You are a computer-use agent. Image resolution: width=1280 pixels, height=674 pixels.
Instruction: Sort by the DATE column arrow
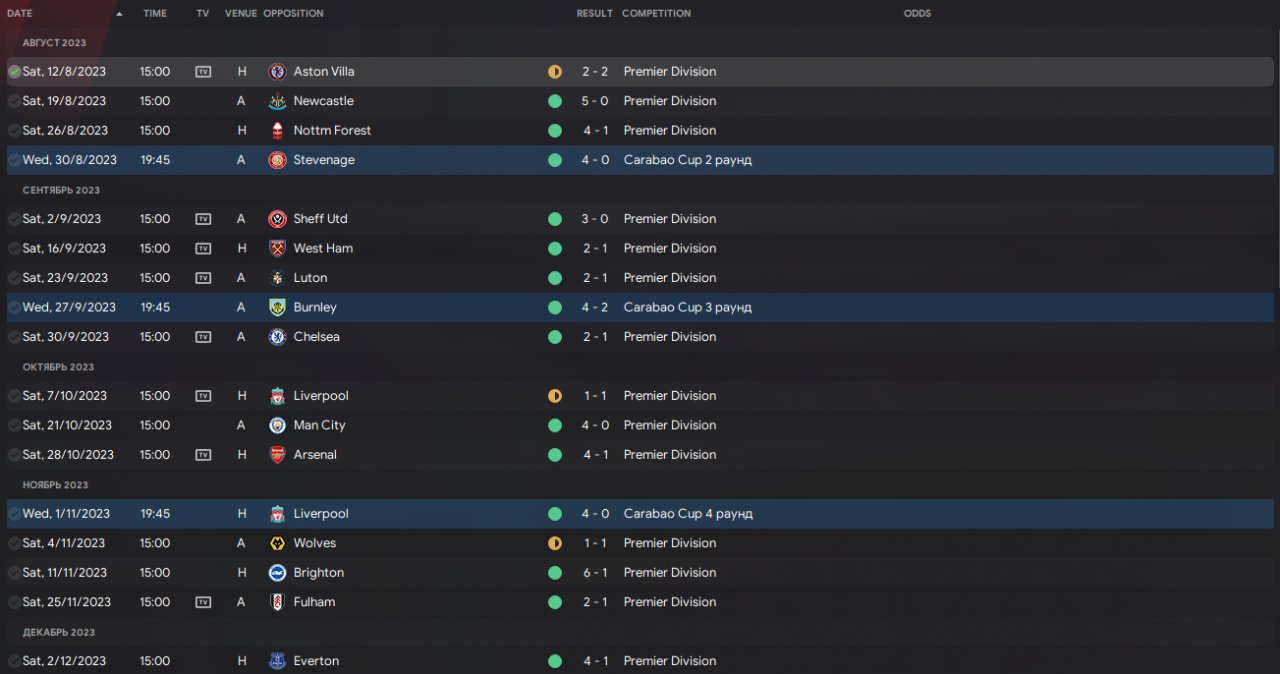pos(120,14)
